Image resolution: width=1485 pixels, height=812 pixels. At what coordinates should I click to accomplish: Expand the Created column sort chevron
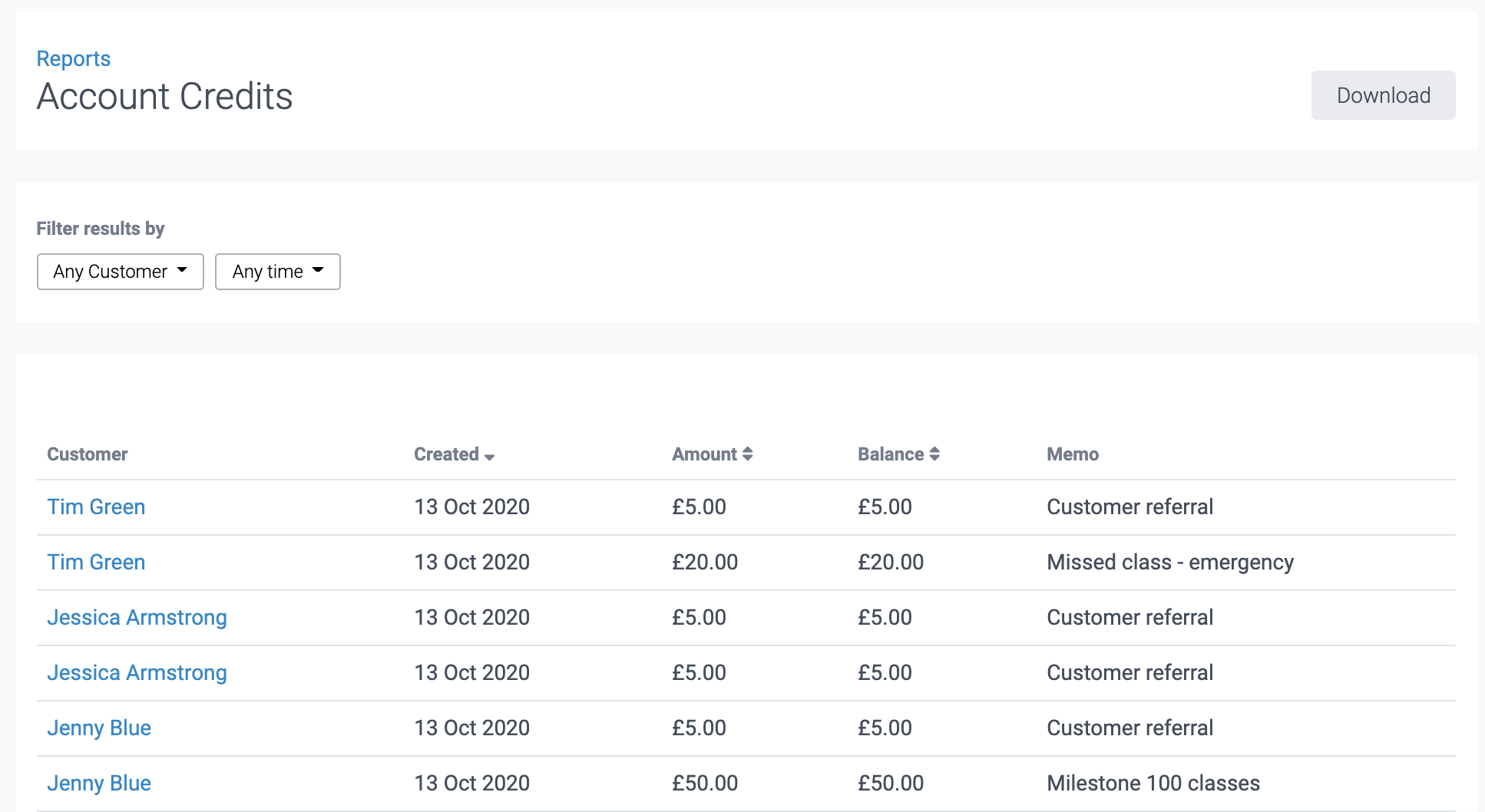(491, 455)
